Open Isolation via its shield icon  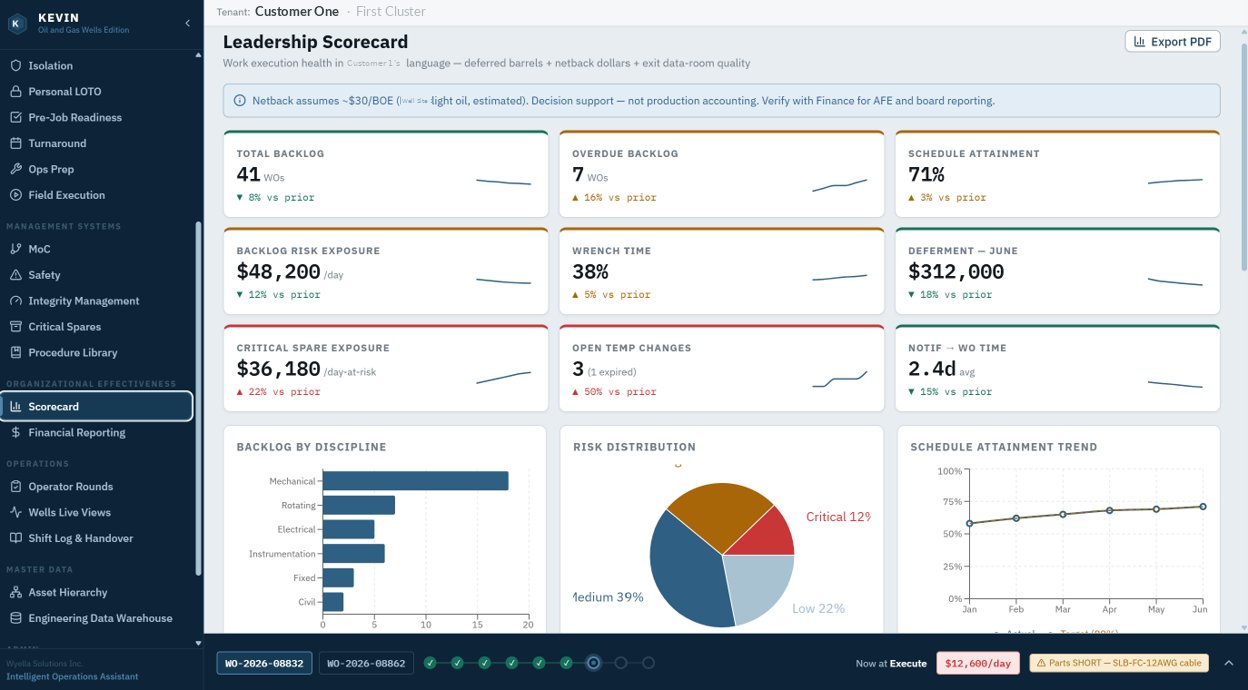[x=15, y=66]
